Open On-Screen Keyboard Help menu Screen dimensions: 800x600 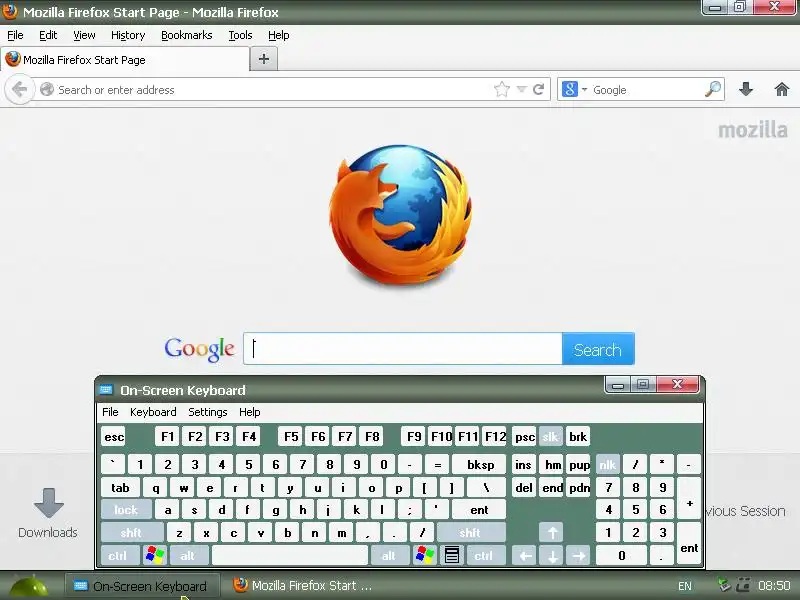pyautogui.click(x=249, y=412)
